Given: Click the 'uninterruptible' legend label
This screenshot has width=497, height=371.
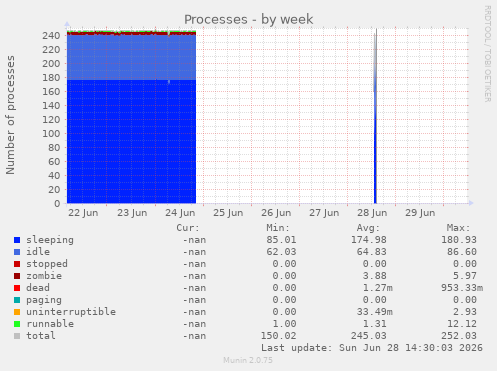Looking at the screenshot, I should (71, 312).
